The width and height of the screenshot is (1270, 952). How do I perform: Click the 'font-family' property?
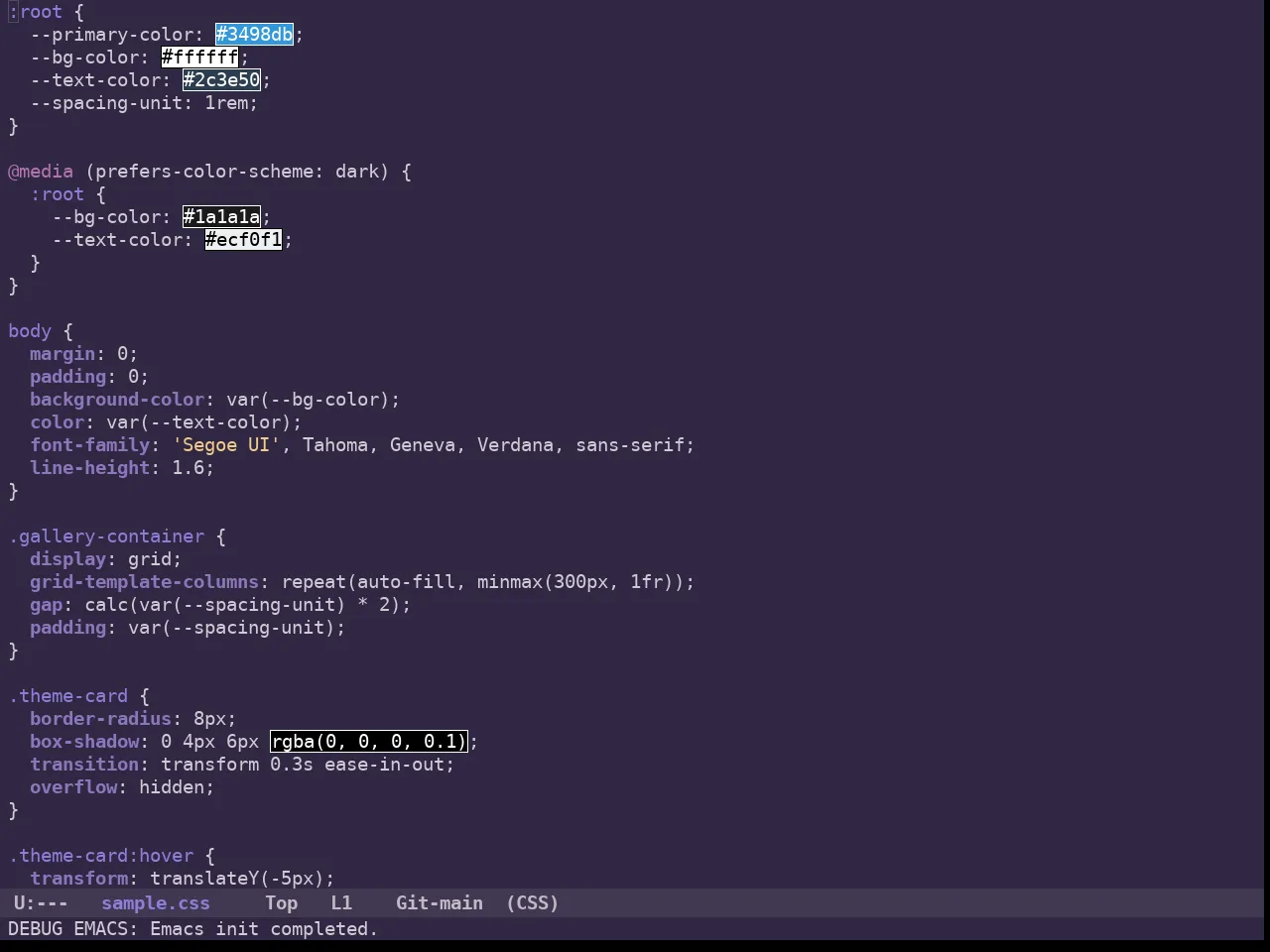coord(89,444)
